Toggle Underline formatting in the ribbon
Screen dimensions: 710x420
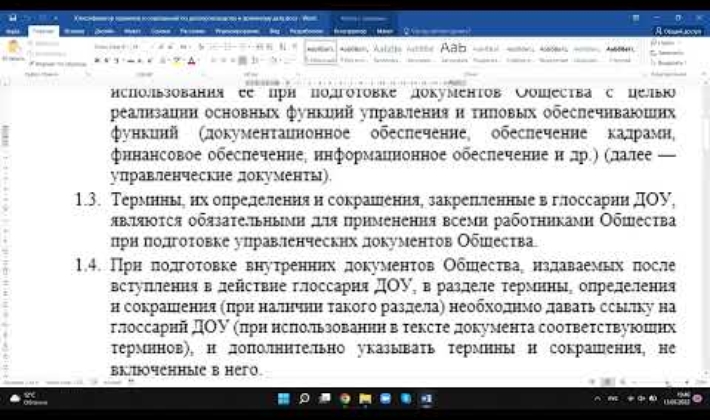(117, 61)
